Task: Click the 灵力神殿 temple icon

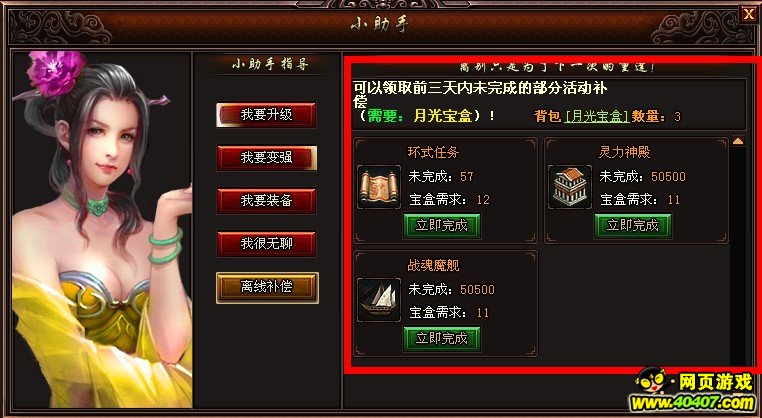Action: 570,187
